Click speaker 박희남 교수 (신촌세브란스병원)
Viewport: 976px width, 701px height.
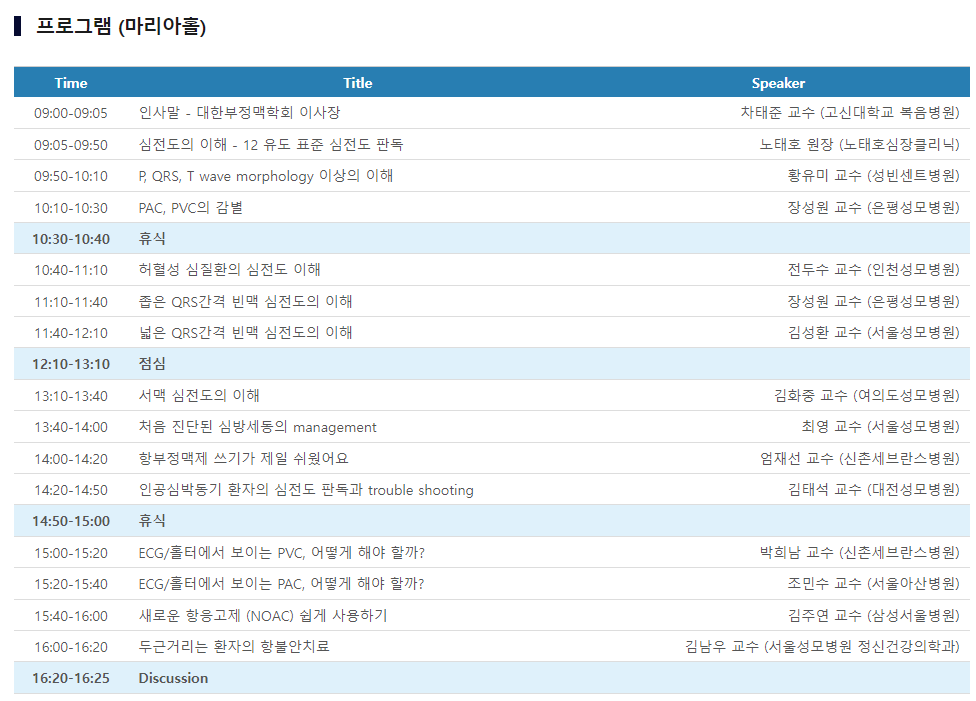click(x=860, y=552)
